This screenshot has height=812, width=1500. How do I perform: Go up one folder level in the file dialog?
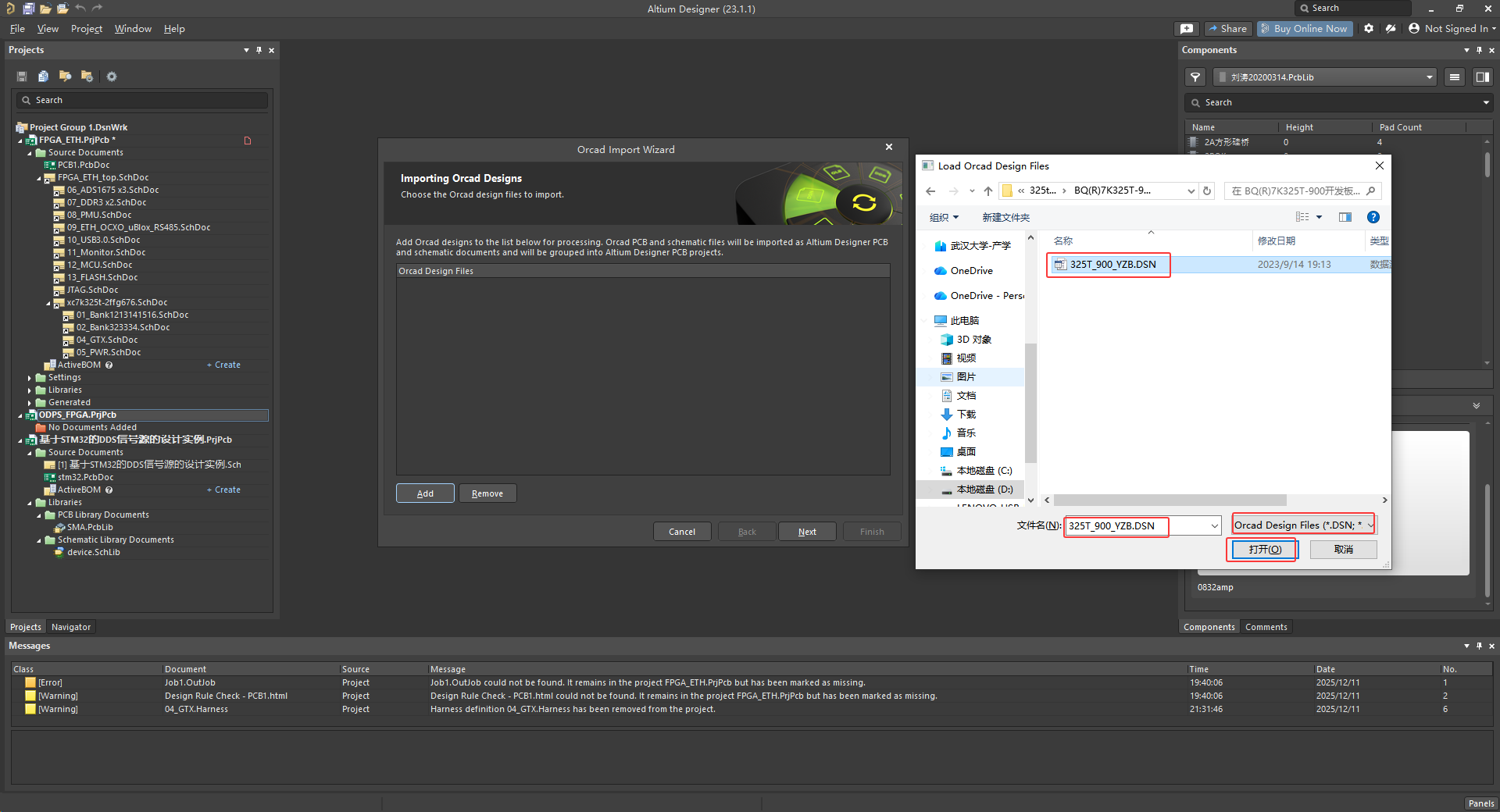coord(988,191)
